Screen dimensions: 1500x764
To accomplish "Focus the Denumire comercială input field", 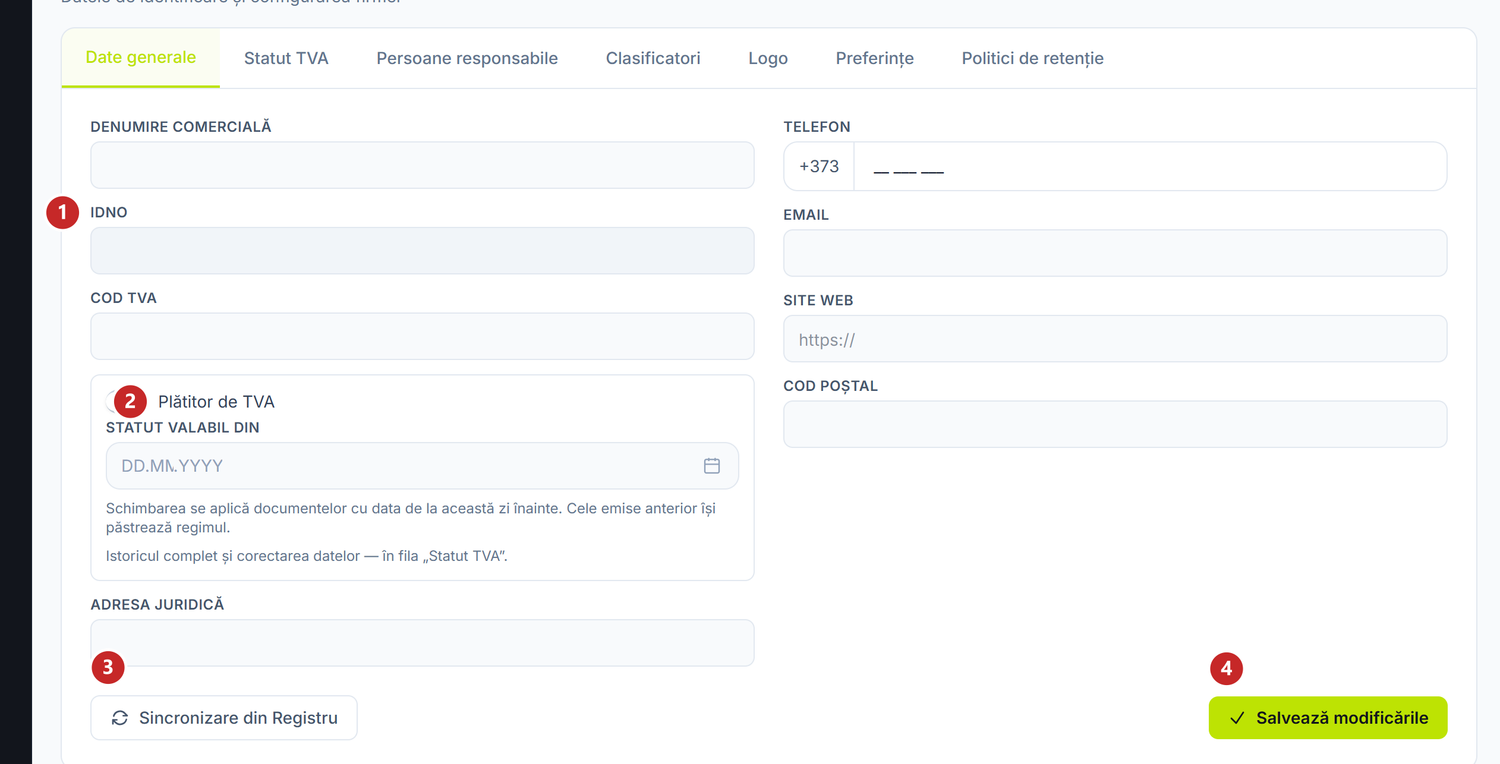I will (x=422, y=165).
